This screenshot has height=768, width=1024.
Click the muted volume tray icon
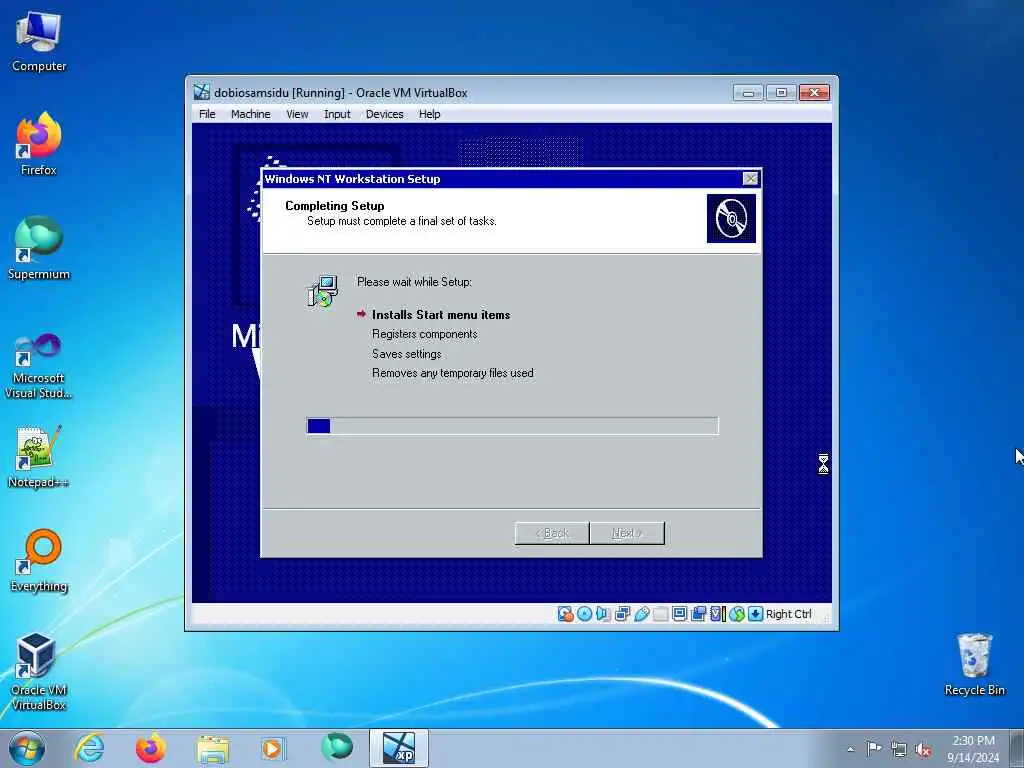[x=923, y=750]
